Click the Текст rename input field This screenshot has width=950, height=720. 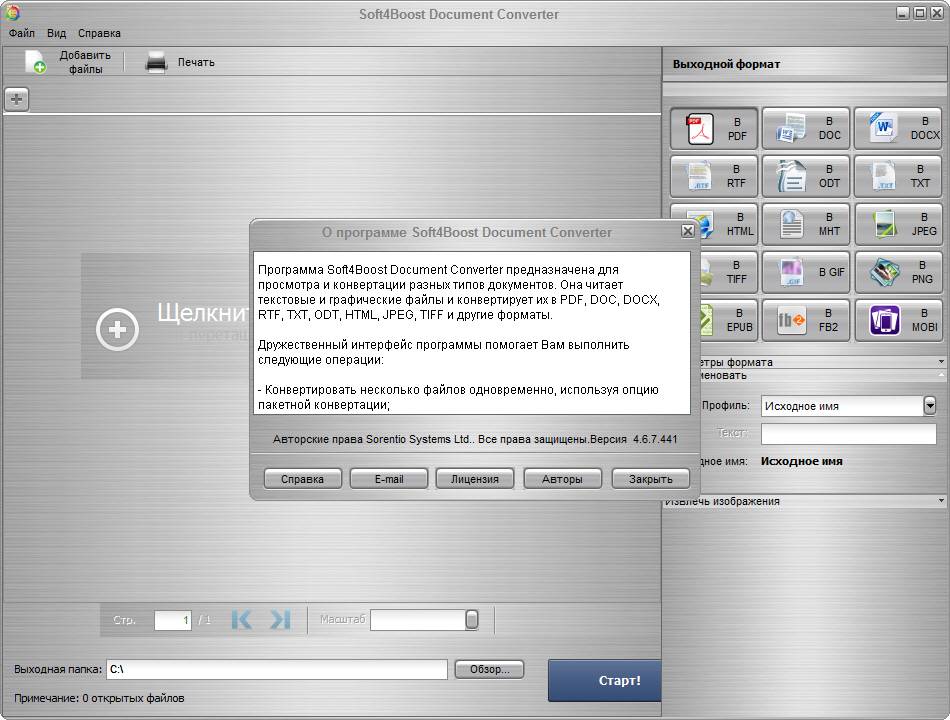849,433
